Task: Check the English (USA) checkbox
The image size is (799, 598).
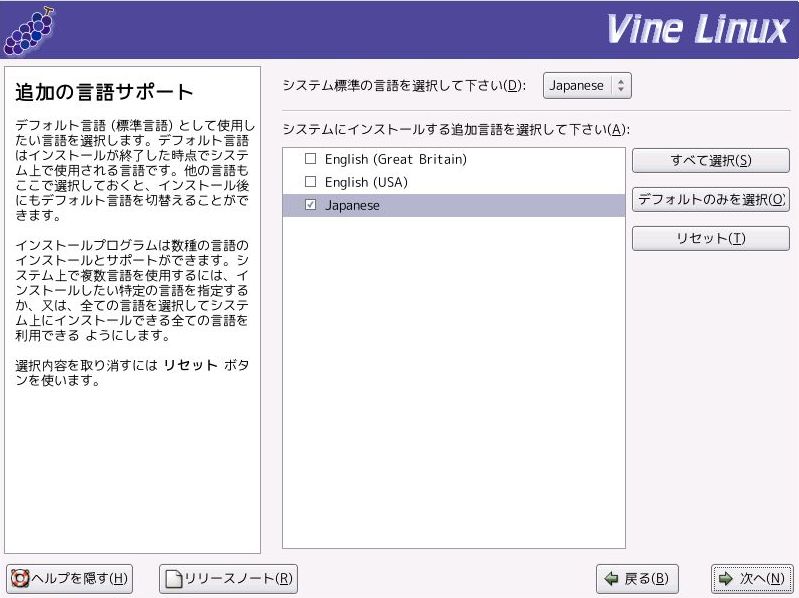Action: tap(310, 181)
